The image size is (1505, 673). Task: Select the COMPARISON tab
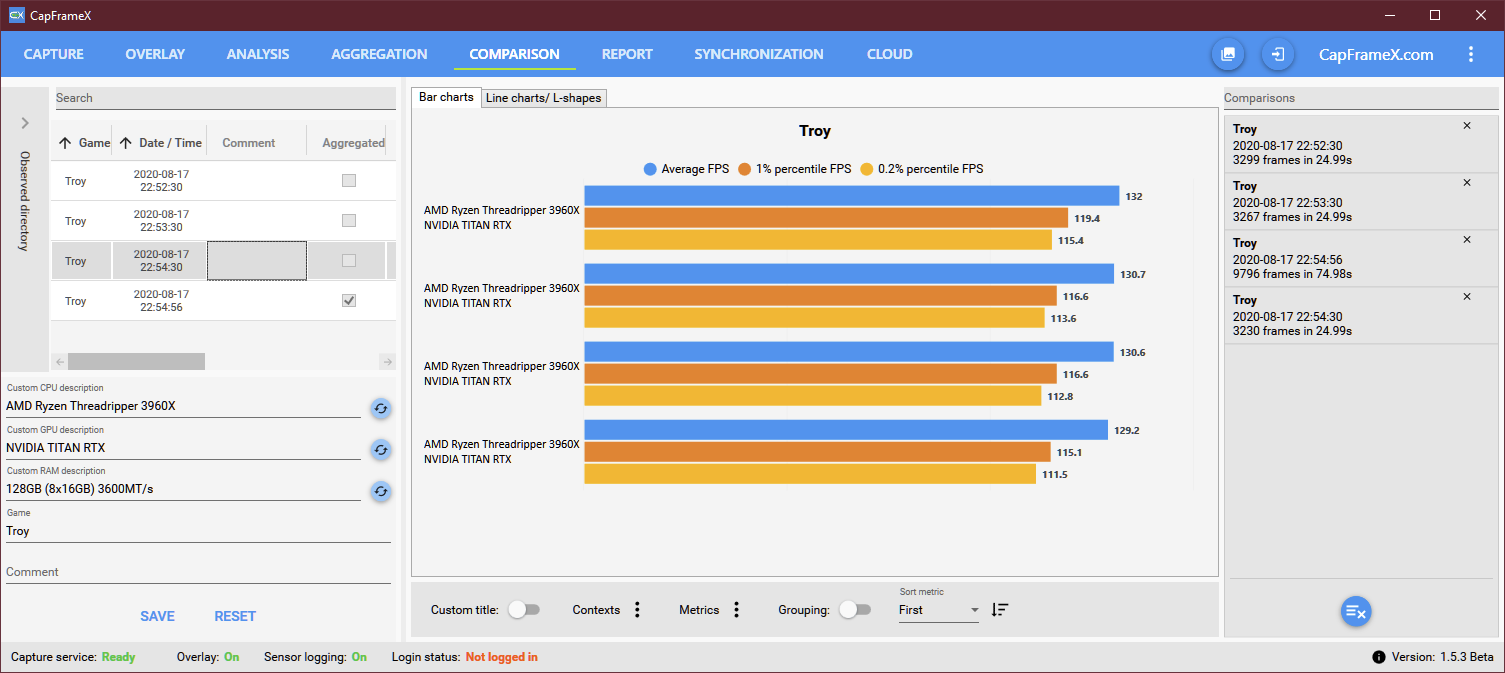[x=515, y=54]
